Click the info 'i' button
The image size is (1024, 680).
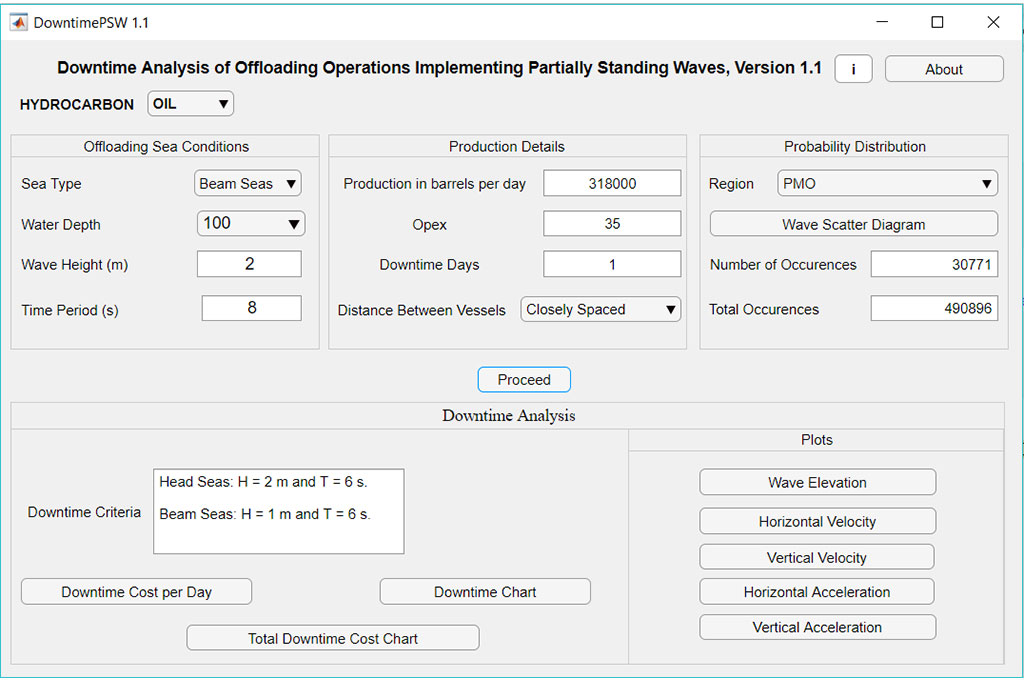pyautogui.click(x=853, y=69)
